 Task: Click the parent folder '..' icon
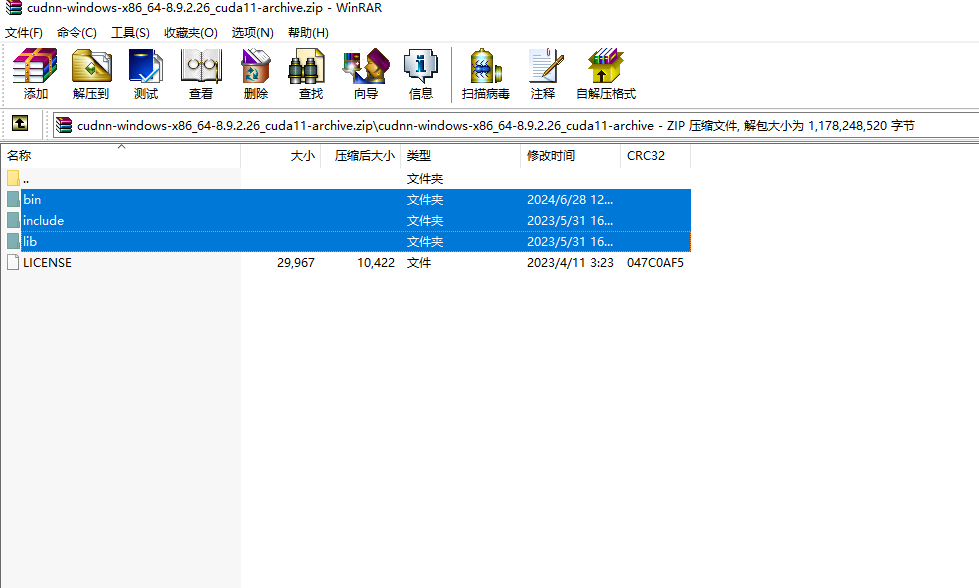[x=13, y=179]
